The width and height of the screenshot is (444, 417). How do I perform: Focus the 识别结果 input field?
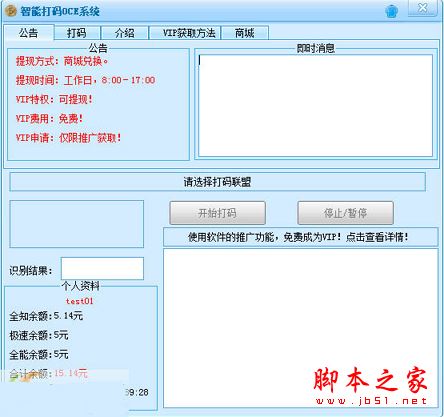click(x=102, y=268)
